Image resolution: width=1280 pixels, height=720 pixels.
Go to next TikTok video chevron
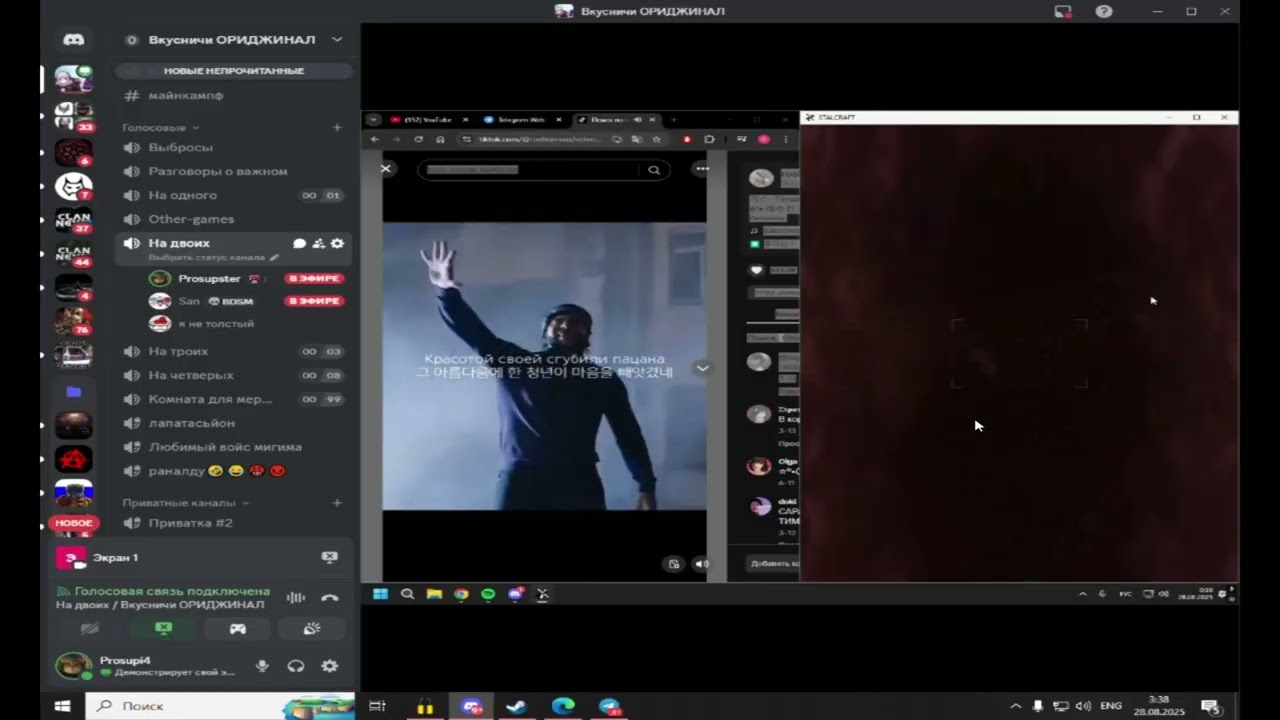click(x=703, y=368)
